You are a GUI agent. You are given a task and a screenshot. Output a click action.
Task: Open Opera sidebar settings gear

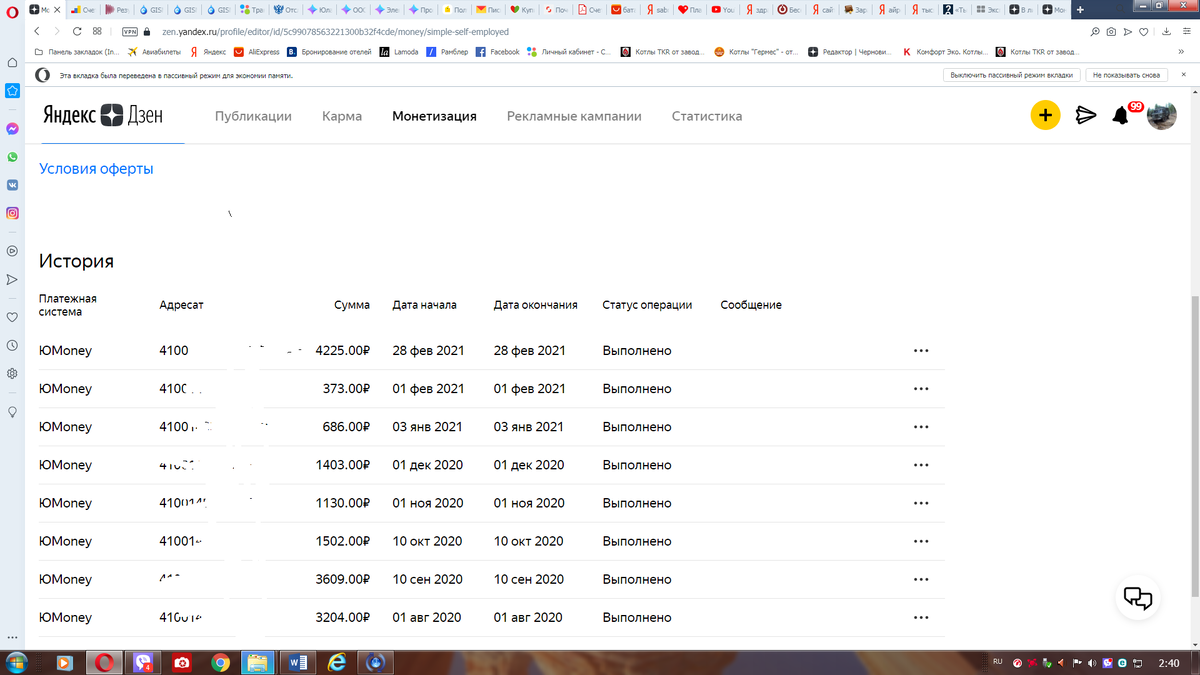12,373
